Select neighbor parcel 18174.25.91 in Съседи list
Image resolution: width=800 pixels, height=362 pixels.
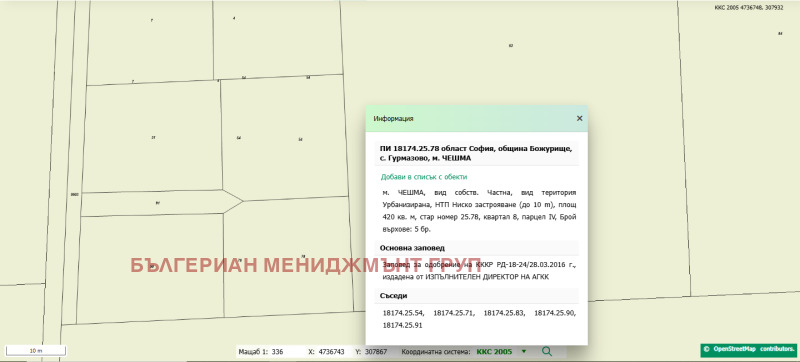coord(403,325)
